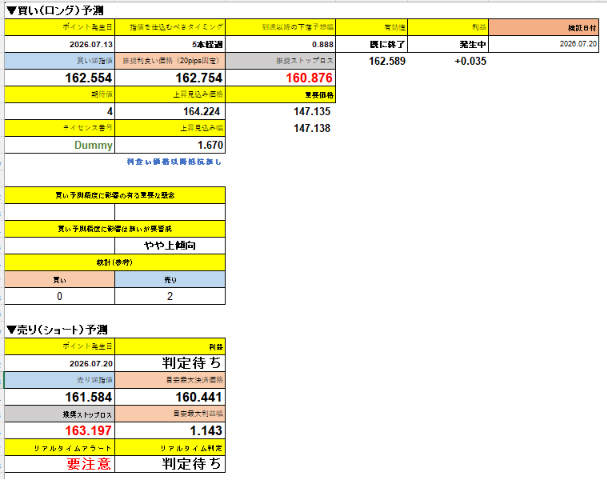Screen dimensions: 607x480
Task: Select the peach '買い' statistics header
Action: click(x=60, y=279)
